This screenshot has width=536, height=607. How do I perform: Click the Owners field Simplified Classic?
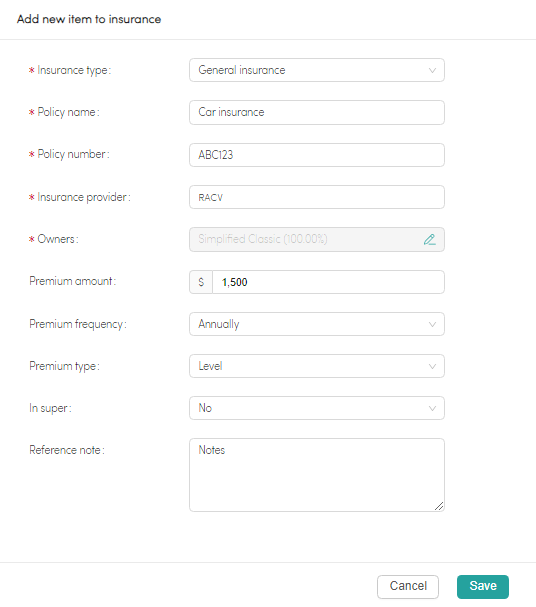pos(317,239)
